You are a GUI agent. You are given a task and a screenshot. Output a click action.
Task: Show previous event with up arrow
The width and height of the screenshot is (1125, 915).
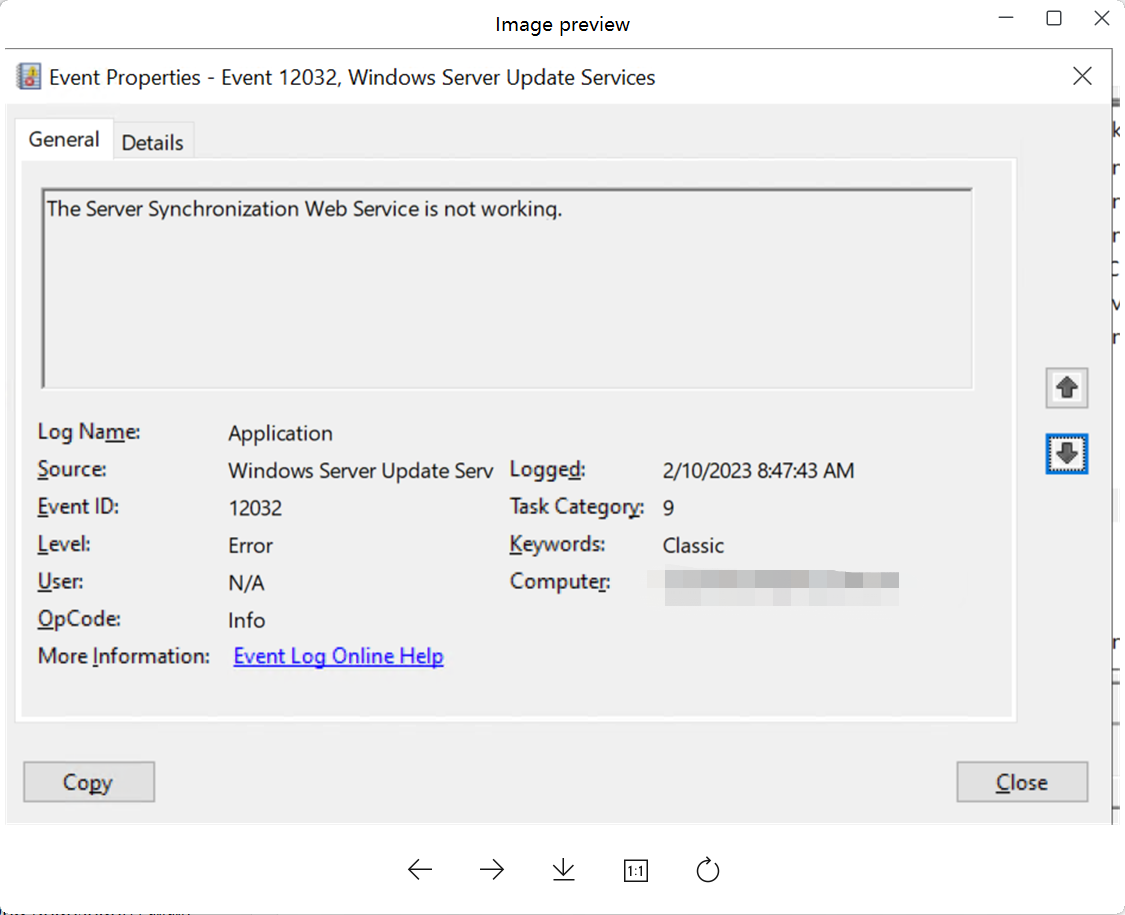tap(1066, 388)
